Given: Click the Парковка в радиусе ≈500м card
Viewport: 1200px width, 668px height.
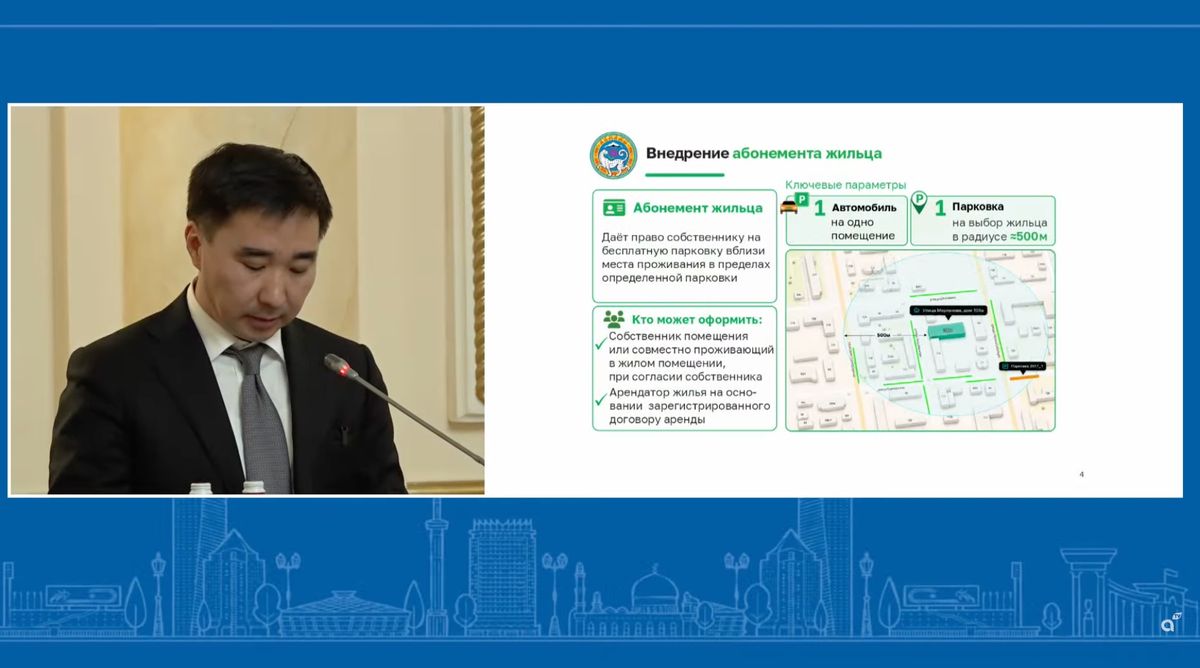Looking at the screenshot, I should click(x=984, y=220).
